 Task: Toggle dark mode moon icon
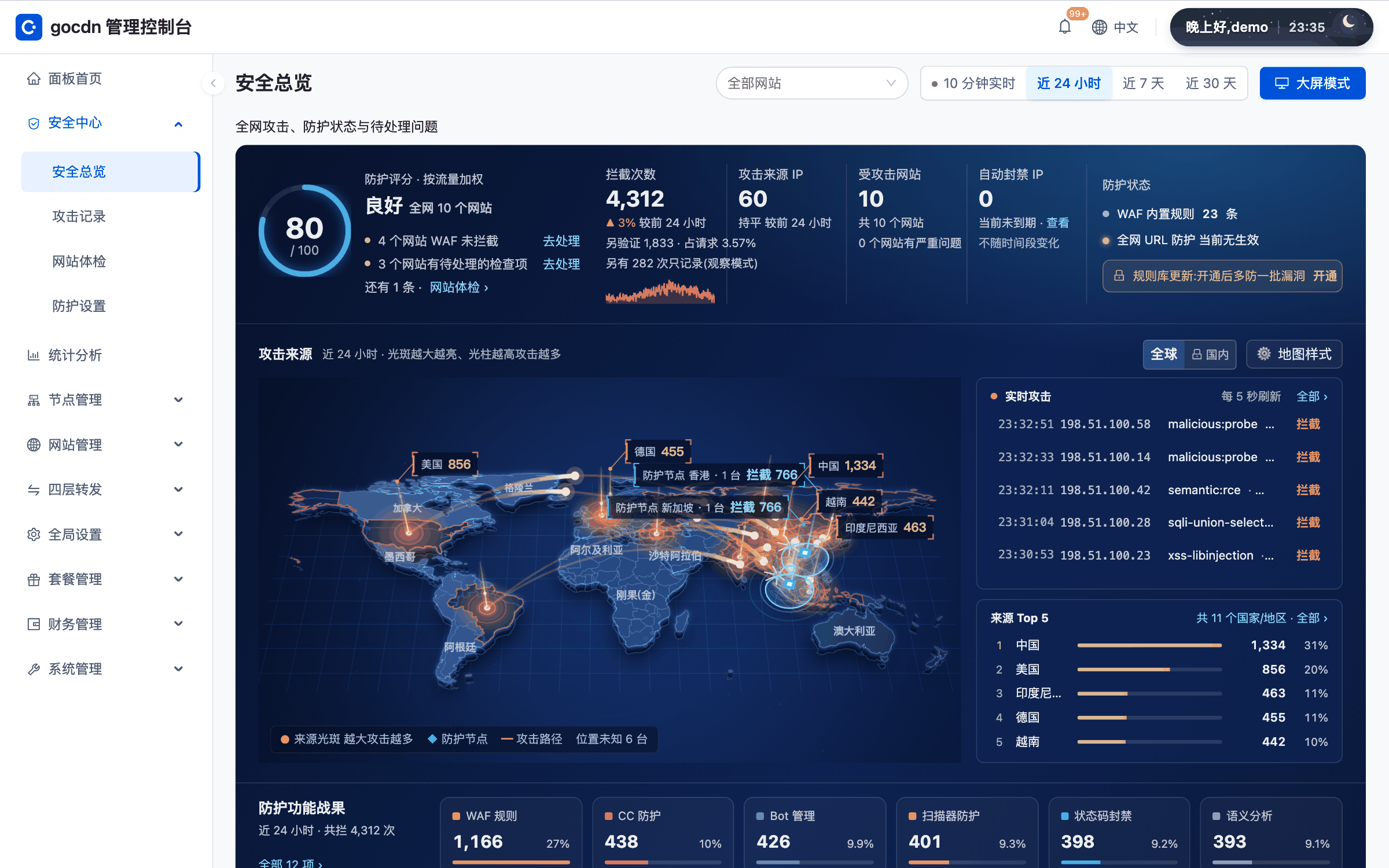pyautogui.click(x=1349, y=23)
